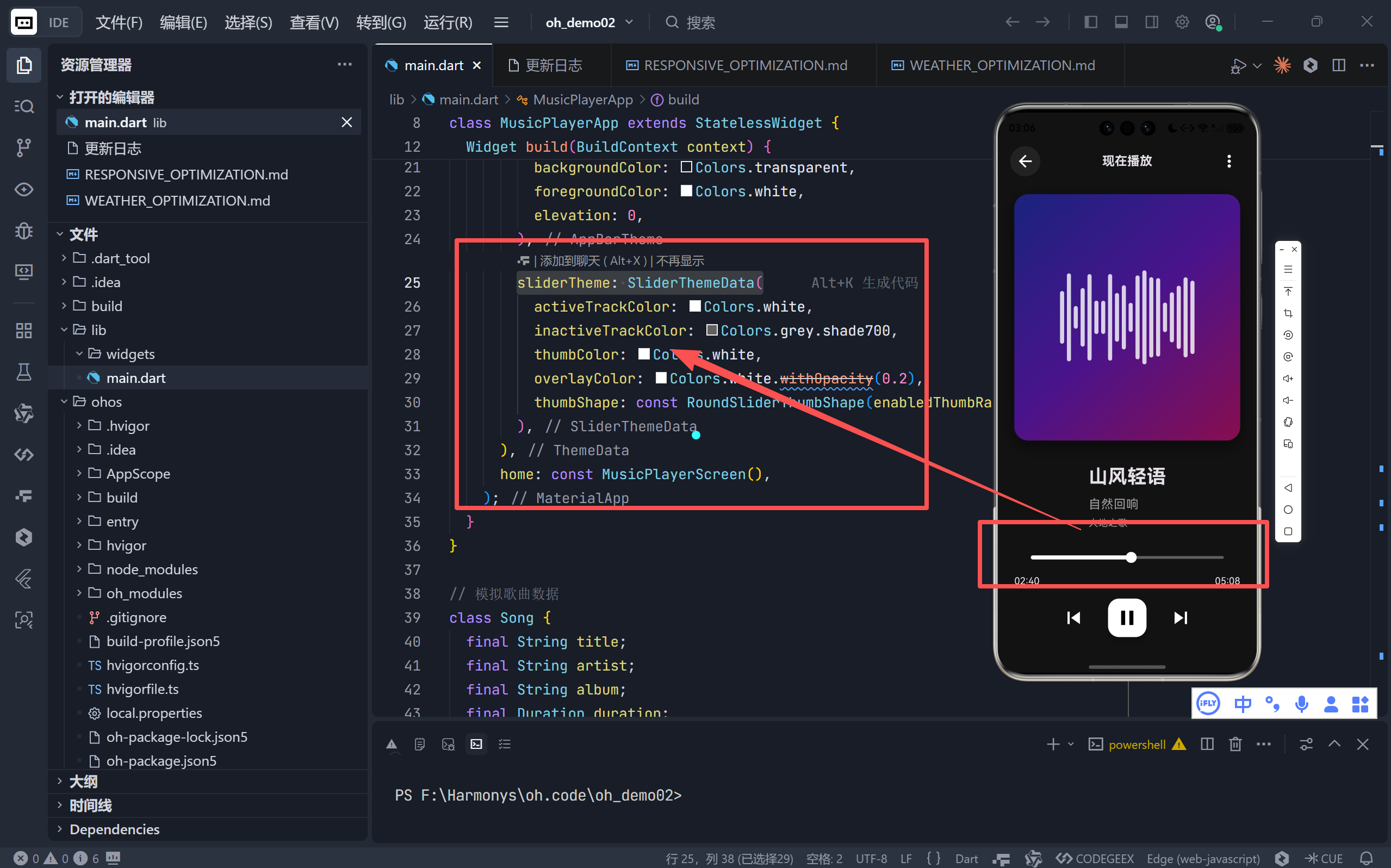This screenshot has height=868, width=1391.
Task: Click the notifications bell in status bar
Action: (x=1367, y=858)
